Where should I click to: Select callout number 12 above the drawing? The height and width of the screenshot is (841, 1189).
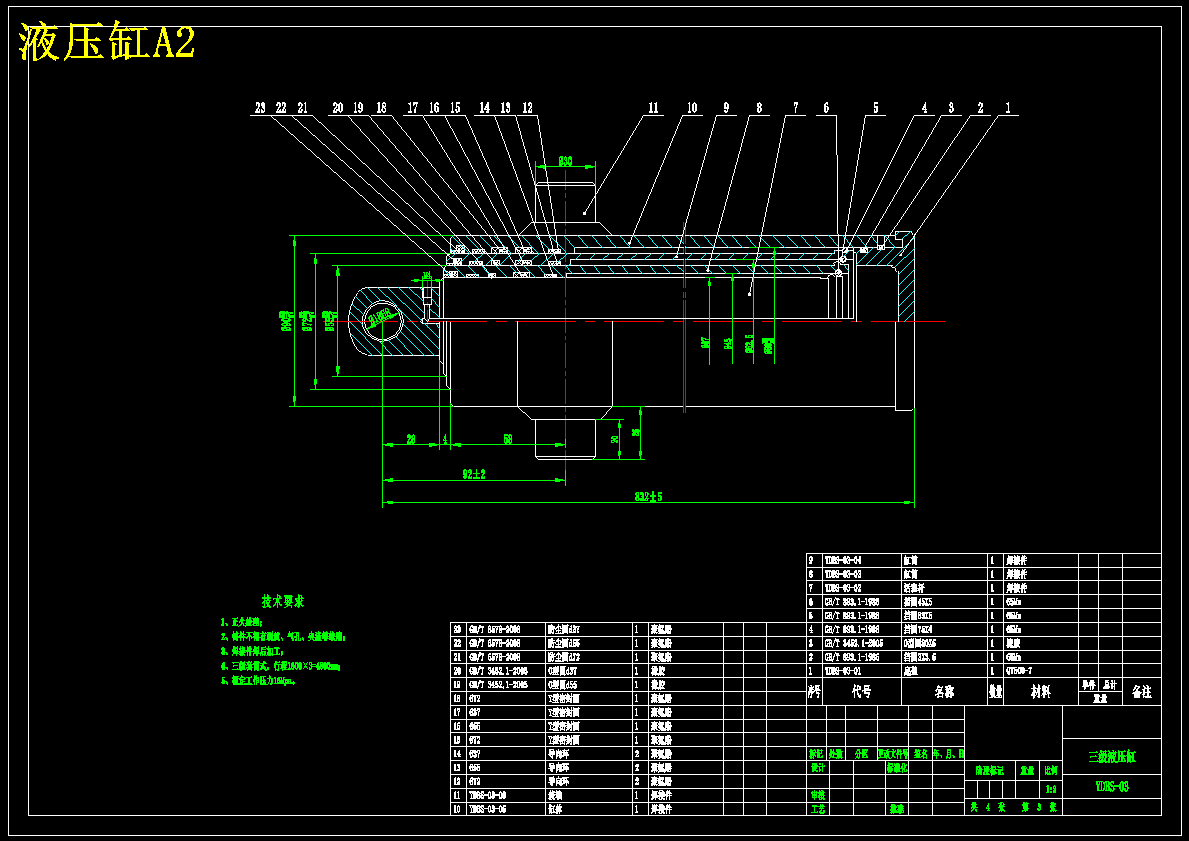tap(527, 108)
